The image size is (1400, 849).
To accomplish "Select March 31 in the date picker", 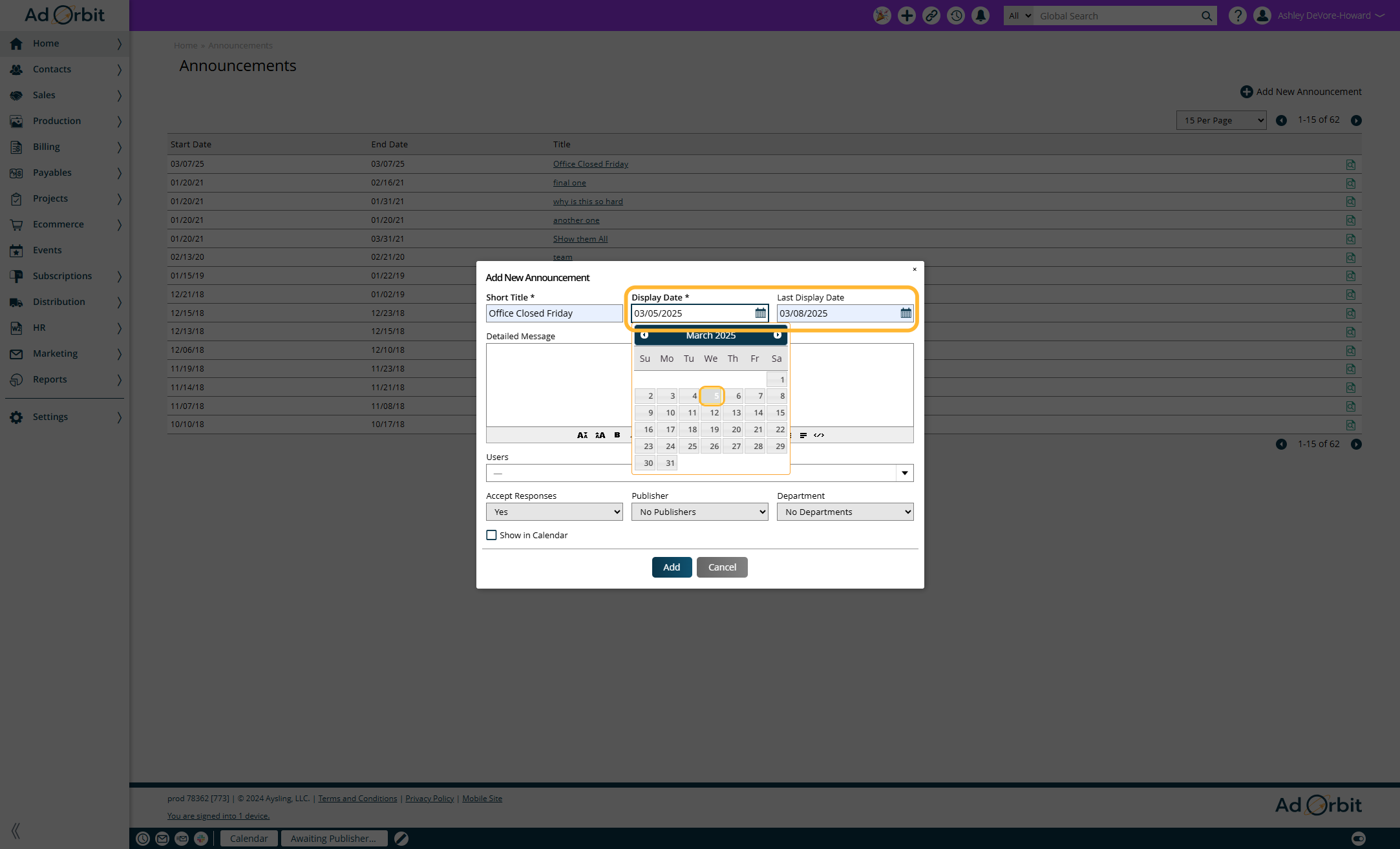I will pos(667,463).
